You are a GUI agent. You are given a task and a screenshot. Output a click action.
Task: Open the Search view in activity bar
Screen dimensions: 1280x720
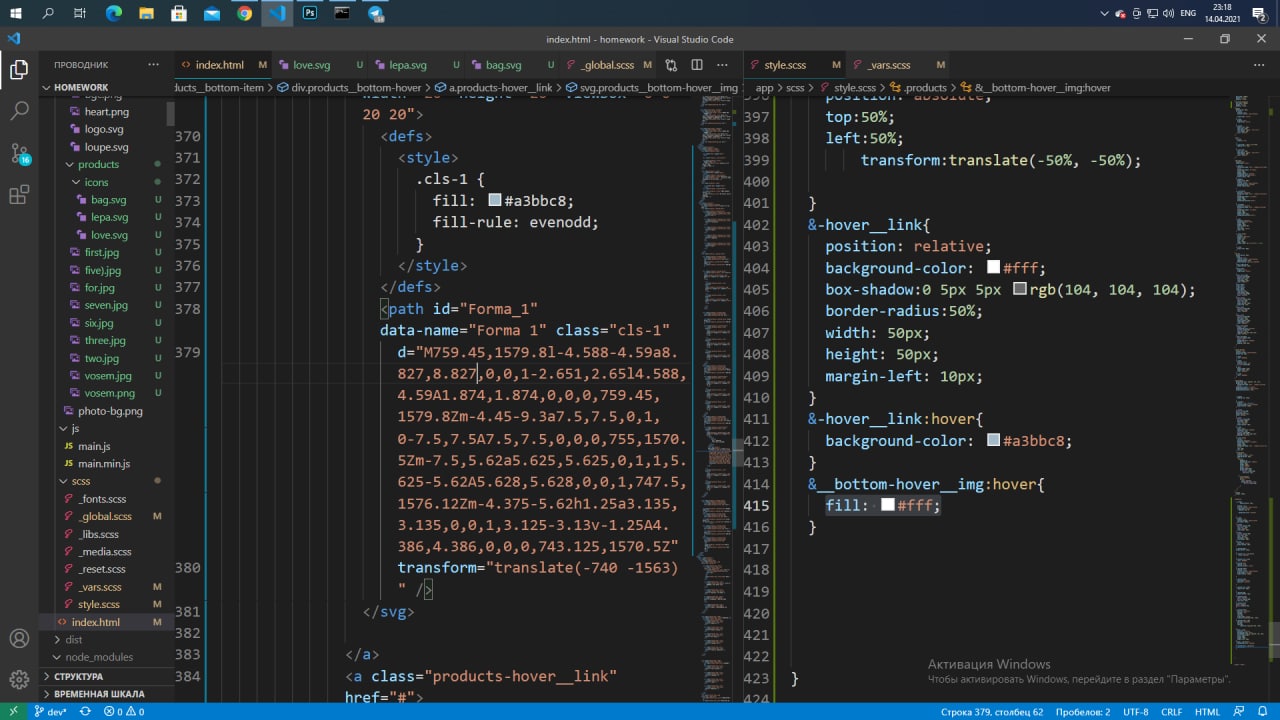click(x=19, y=111)
